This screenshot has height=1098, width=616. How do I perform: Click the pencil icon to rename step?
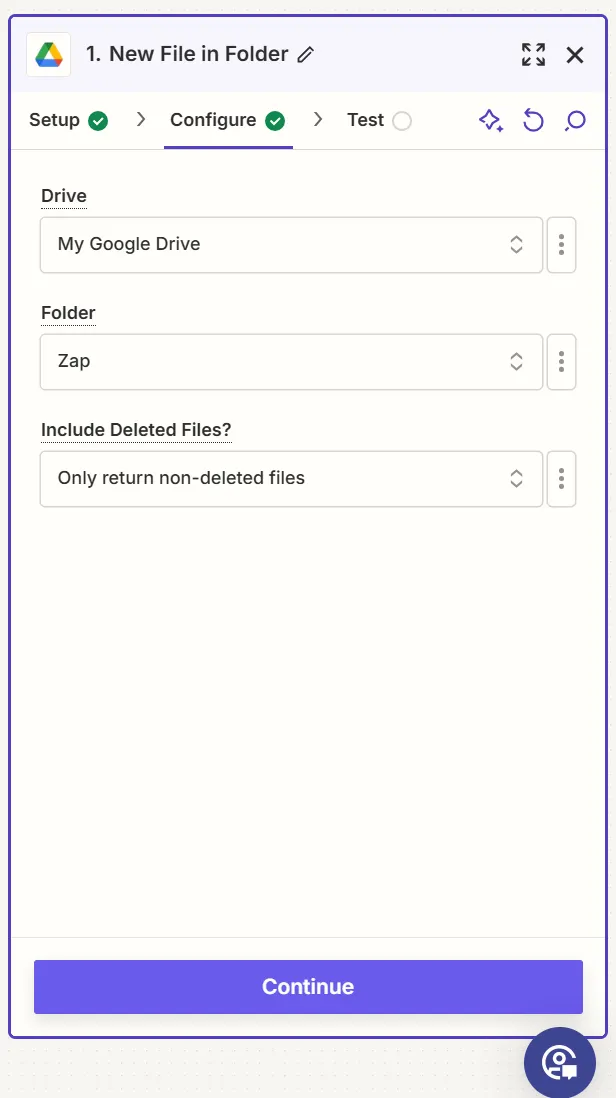click(306, 55)
